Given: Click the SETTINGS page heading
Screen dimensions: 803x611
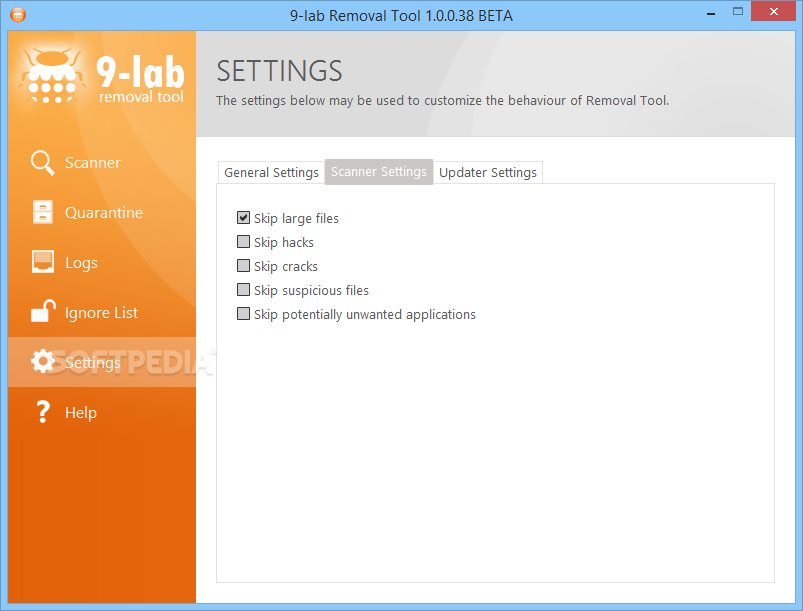Looking at the screenshot, I should click(x=279, y=71).
